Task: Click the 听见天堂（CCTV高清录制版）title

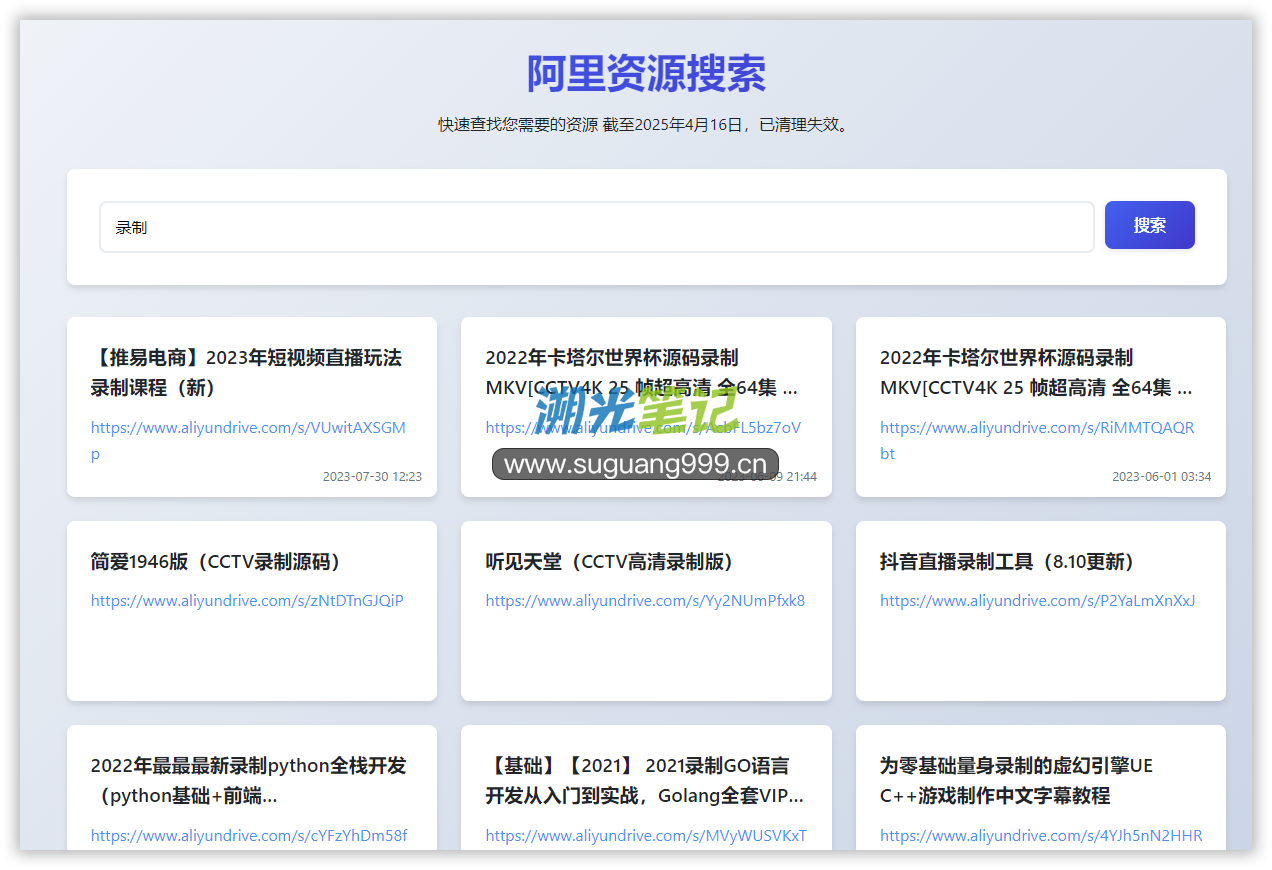Action: (613, 562)
